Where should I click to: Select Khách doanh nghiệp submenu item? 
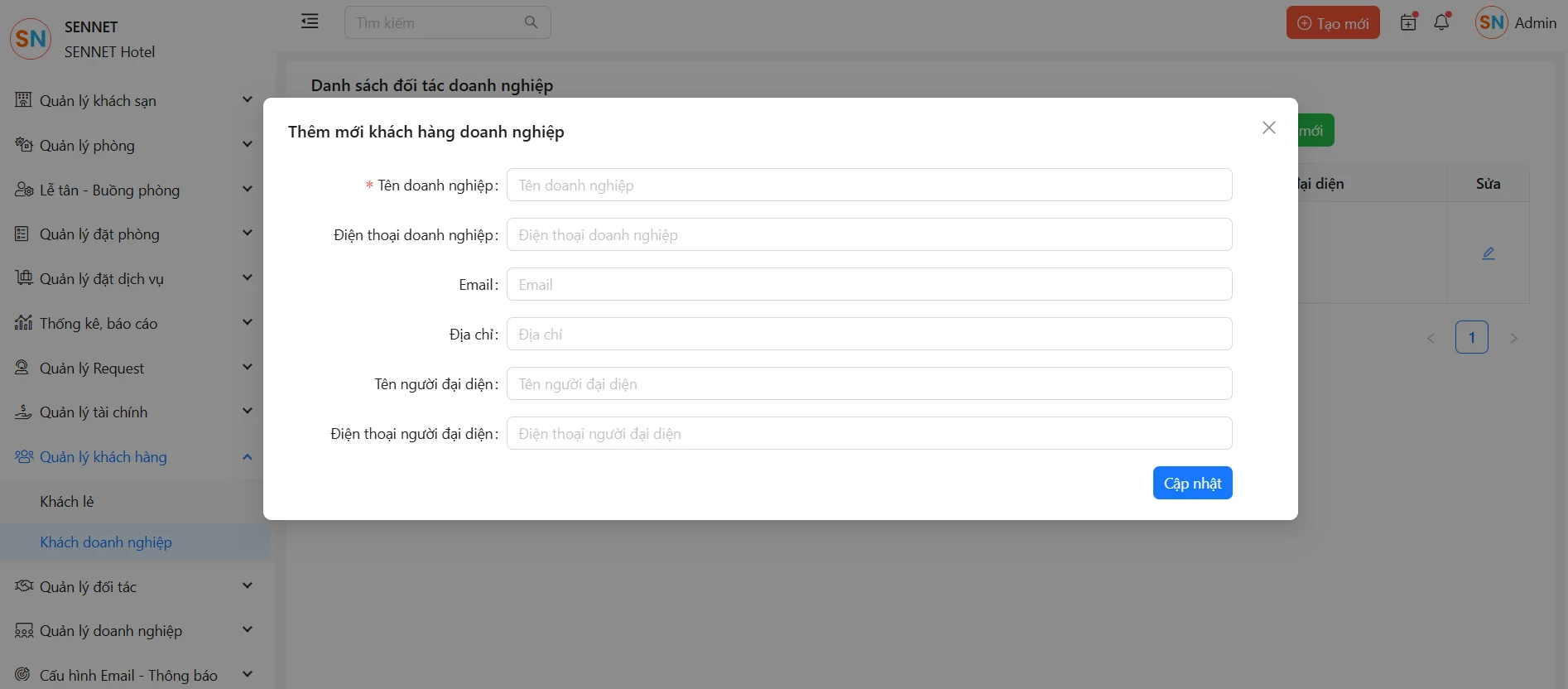pyautogui.click(x=106, y=542)
